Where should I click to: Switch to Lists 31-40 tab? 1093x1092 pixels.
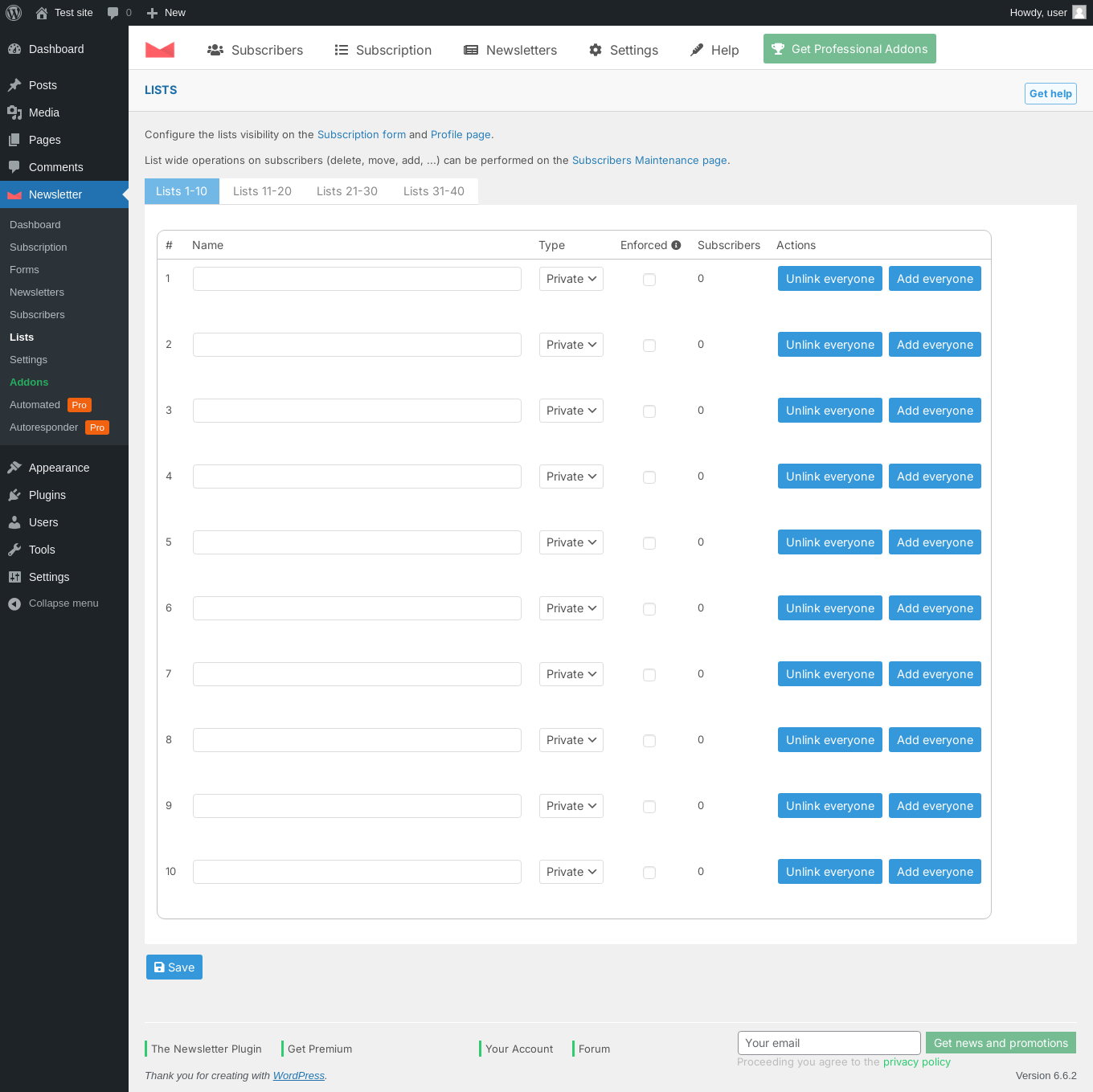[434, 191]
